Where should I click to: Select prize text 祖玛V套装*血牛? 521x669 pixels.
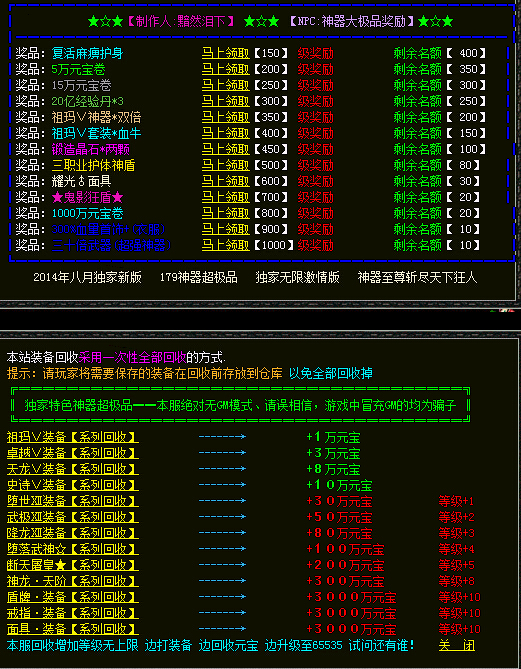click(x=96, y=134)
